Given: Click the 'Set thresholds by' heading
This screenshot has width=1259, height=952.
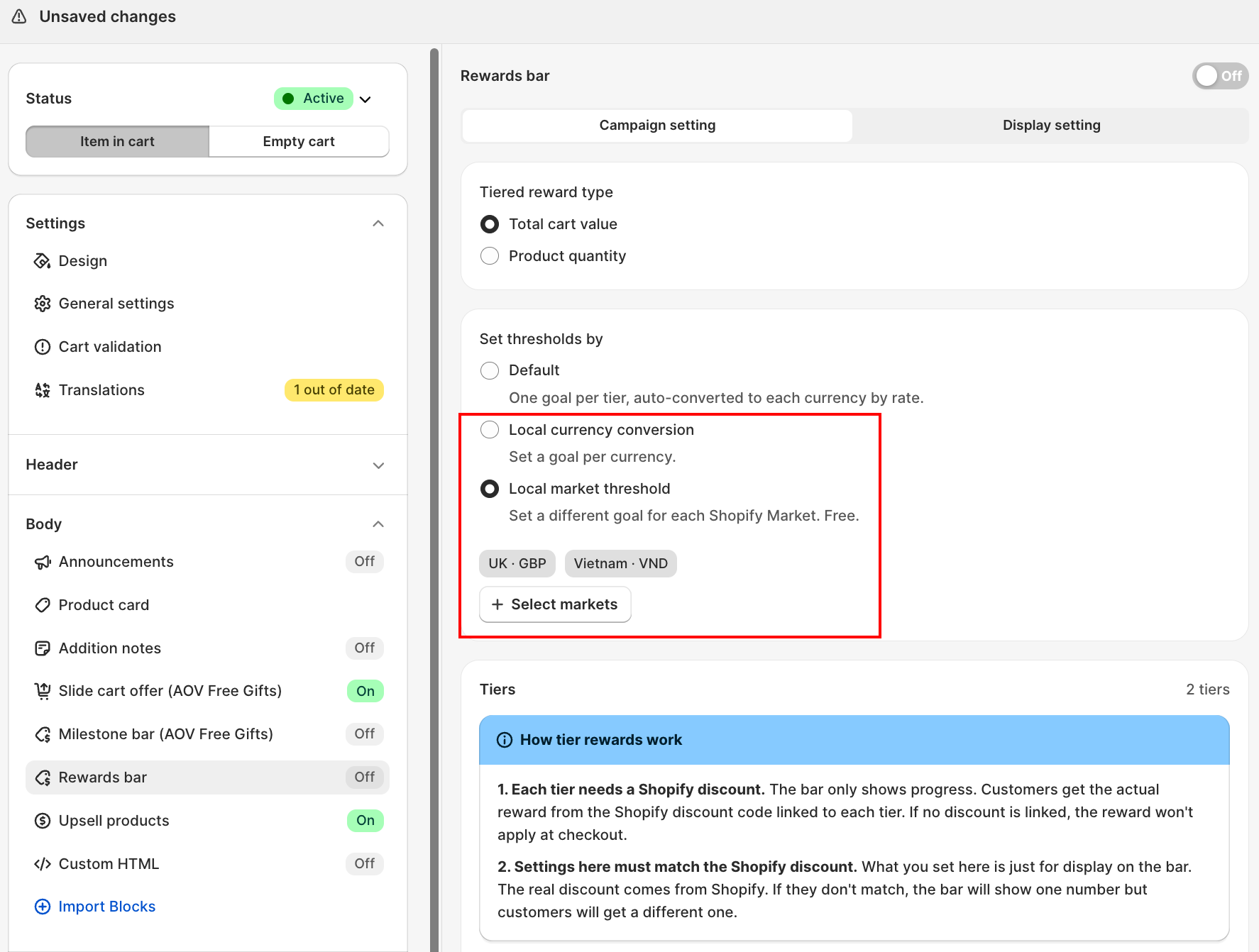Looking at the screenshot, I should click(x=541, y=339).
